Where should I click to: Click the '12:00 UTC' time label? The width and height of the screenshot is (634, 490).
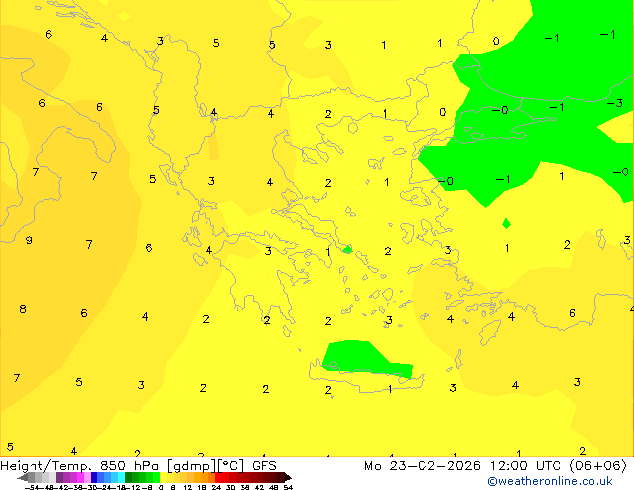(x=525, y=466)
